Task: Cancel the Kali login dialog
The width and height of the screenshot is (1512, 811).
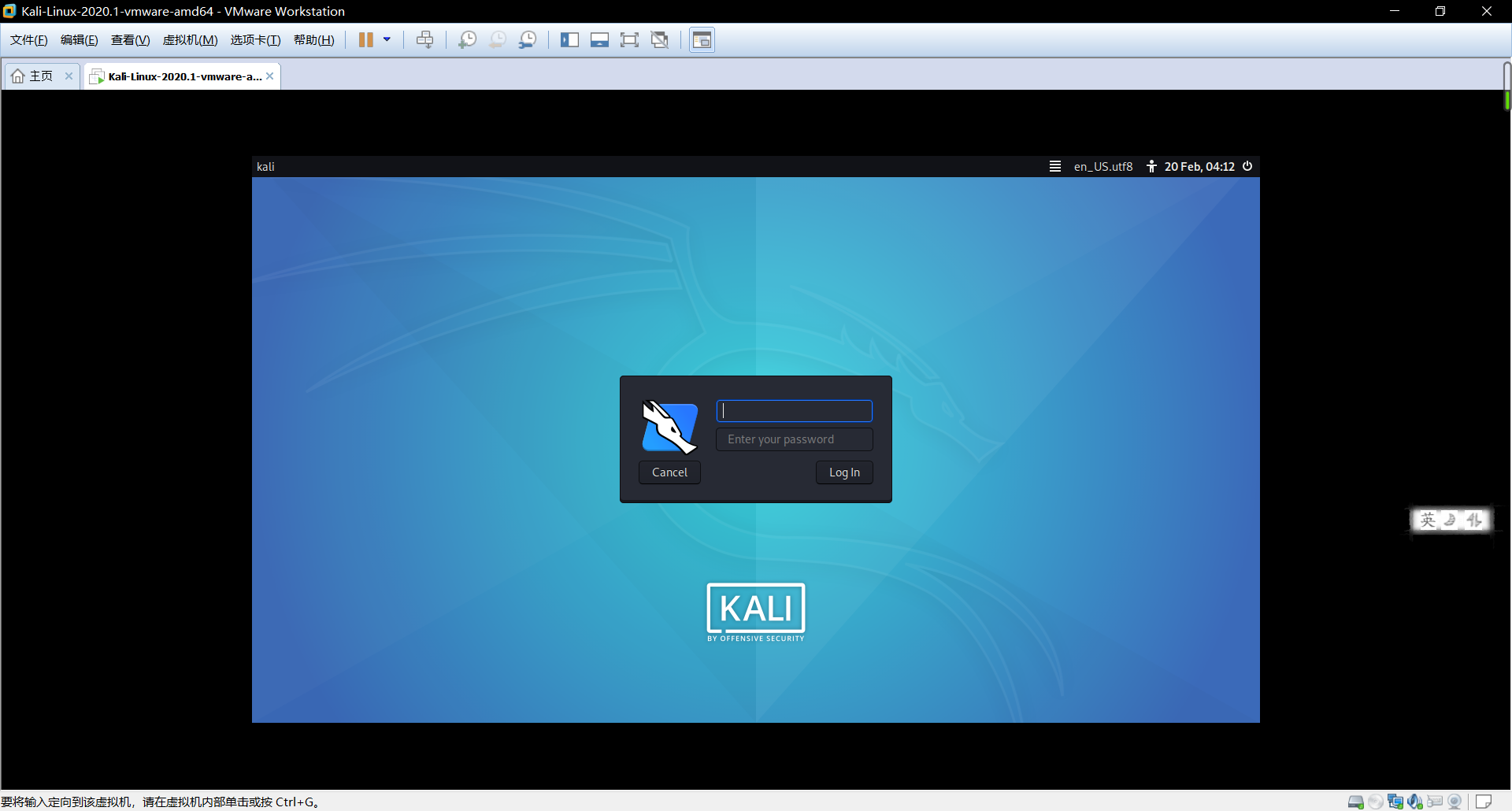Action: (669, 472)
